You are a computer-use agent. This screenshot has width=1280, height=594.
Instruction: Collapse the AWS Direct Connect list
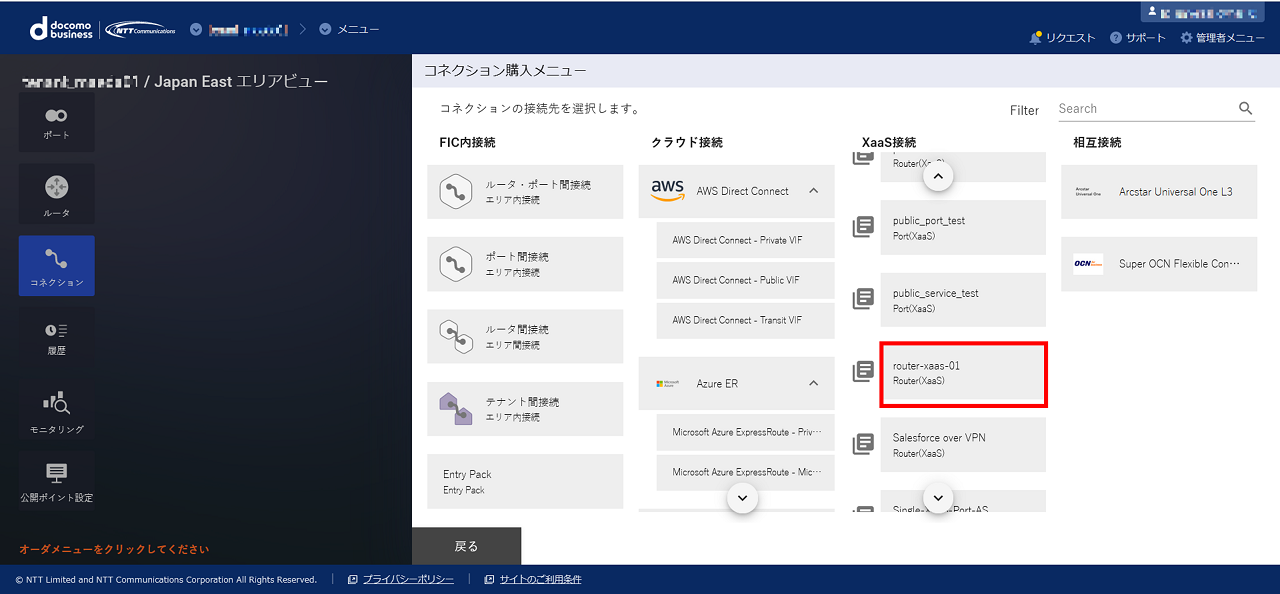click(812, 190)
